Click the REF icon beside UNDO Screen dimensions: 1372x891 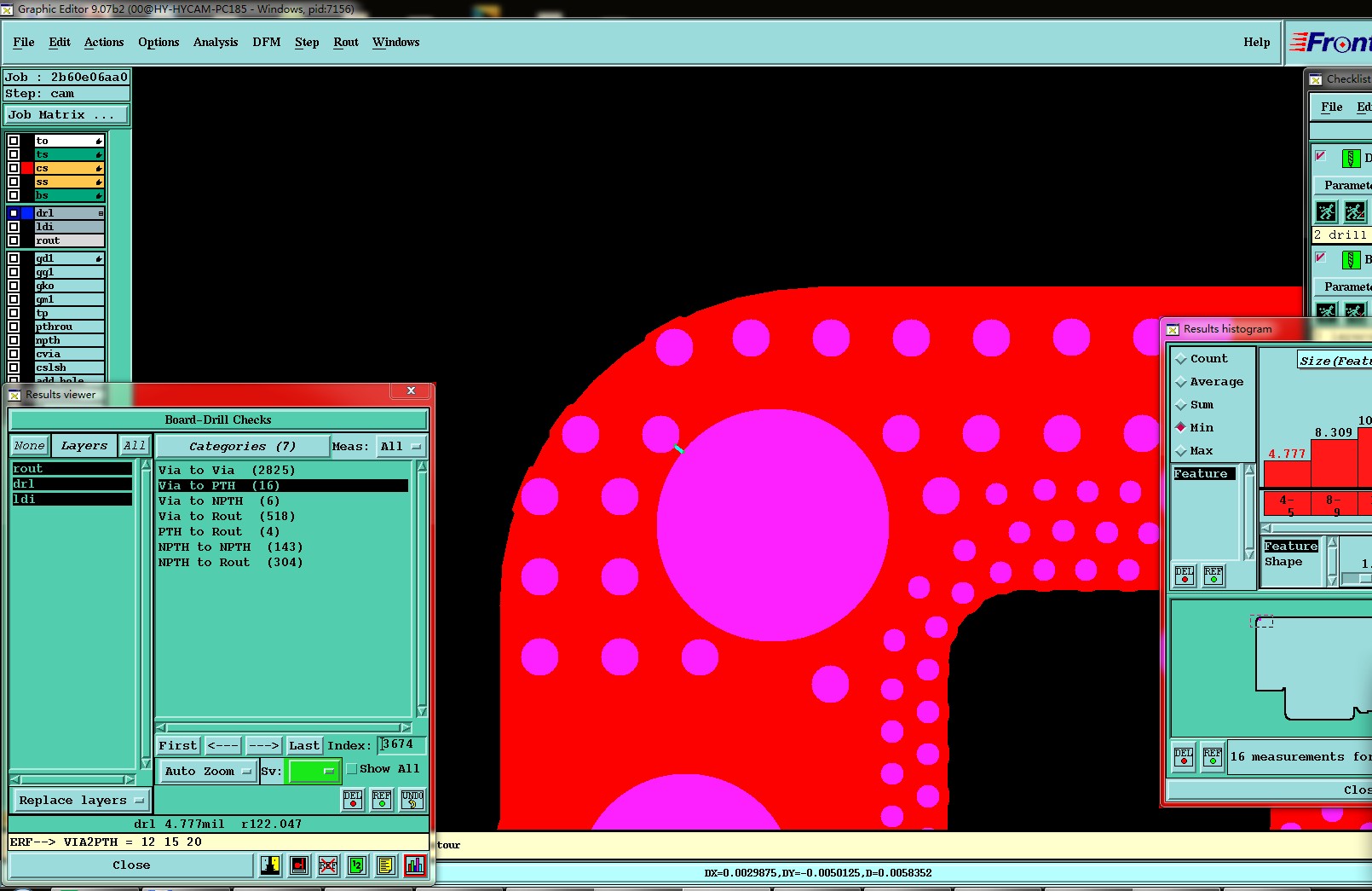382,800
